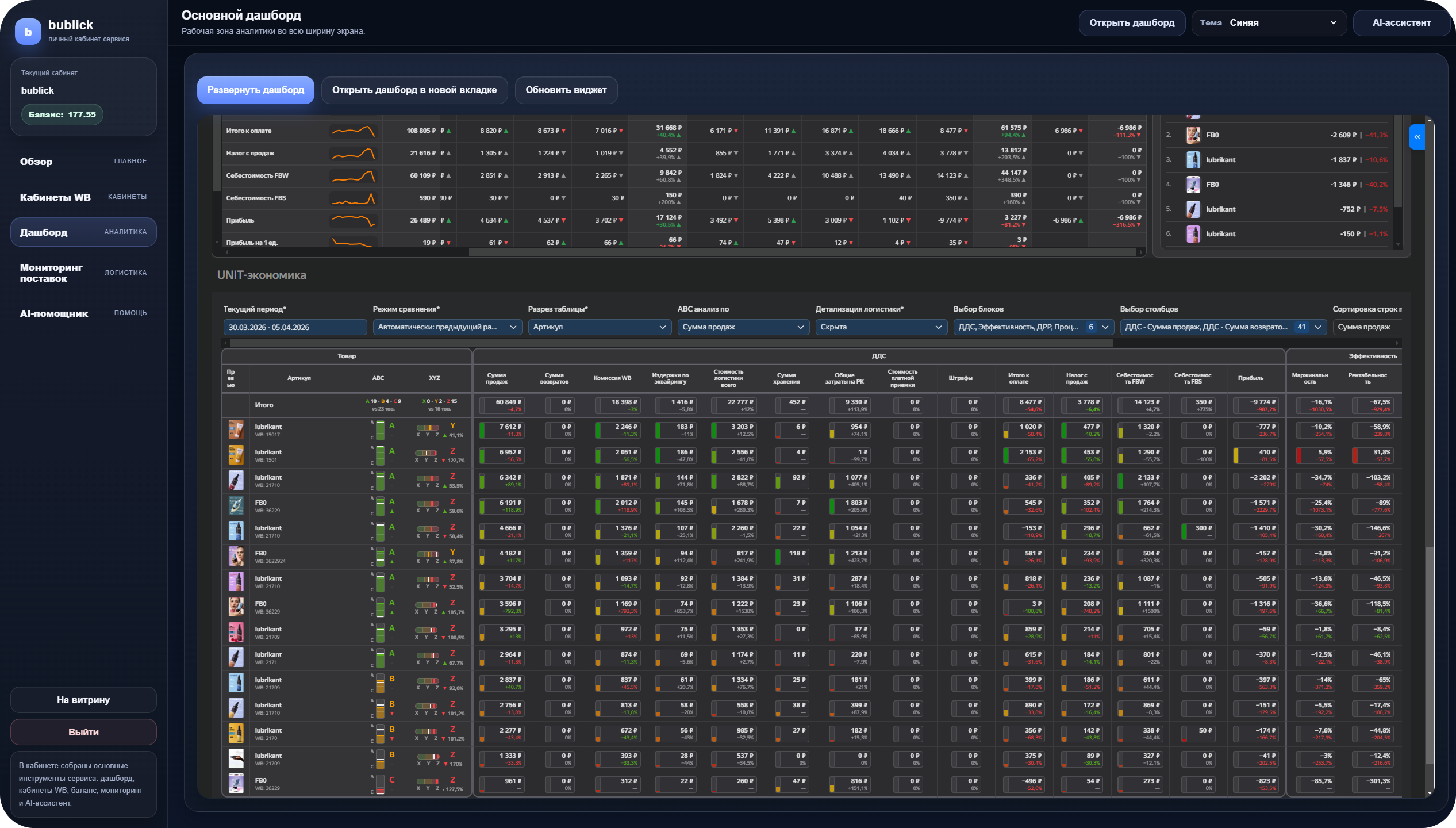Click sparkline chart for Налог с продаж

coord(353,153)
